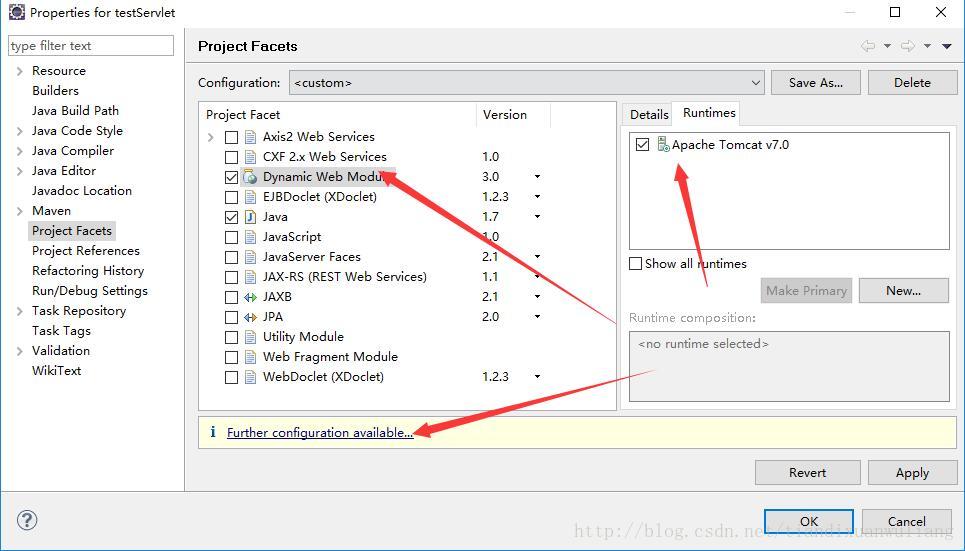
Task: Enable the Utility Module checkbox
Action: 231,337
